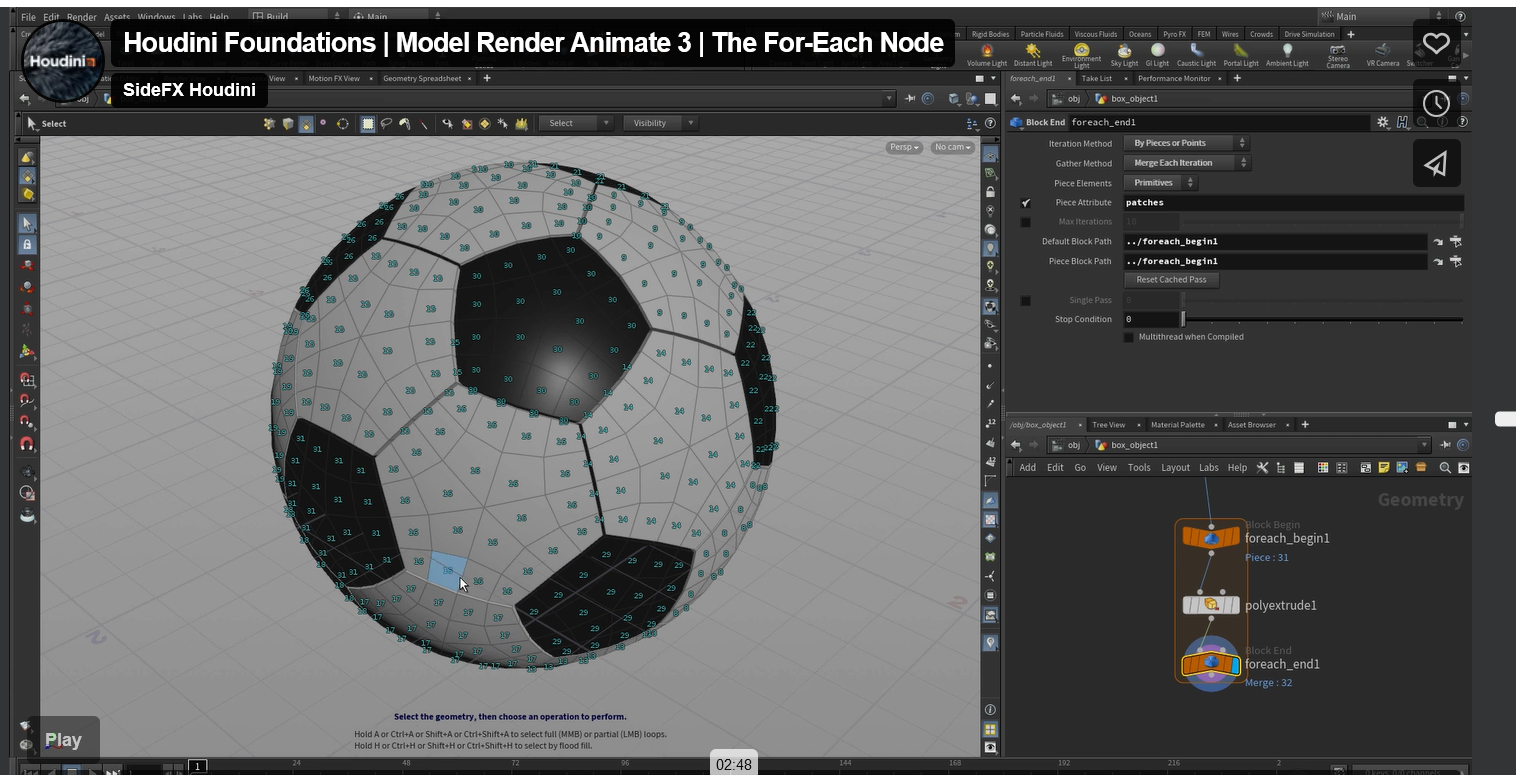1516x775 pixels.
Task: Open the SideFX Houdini channel link
Action: [x=189, y=90]
